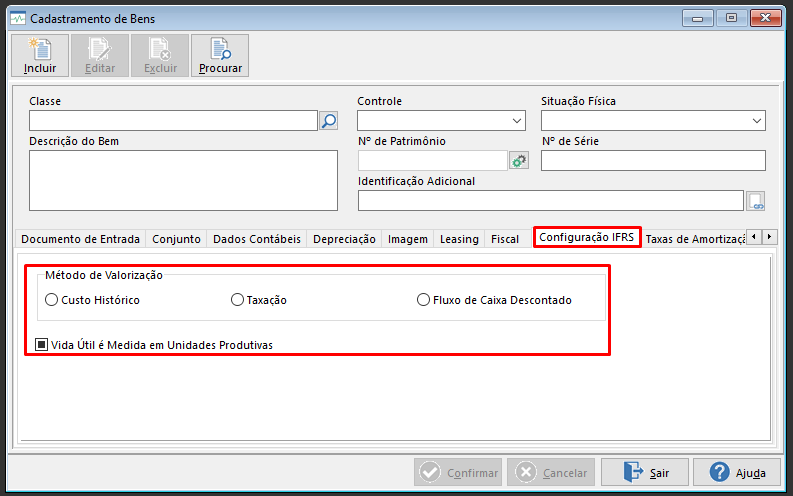
Task: Minimize the Cadastramento de Bens window
Action: click(x=697, y=18)
